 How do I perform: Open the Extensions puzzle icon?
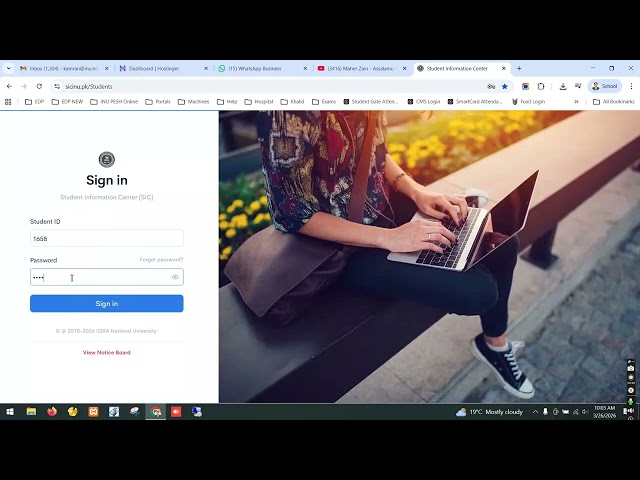(541, 87)
